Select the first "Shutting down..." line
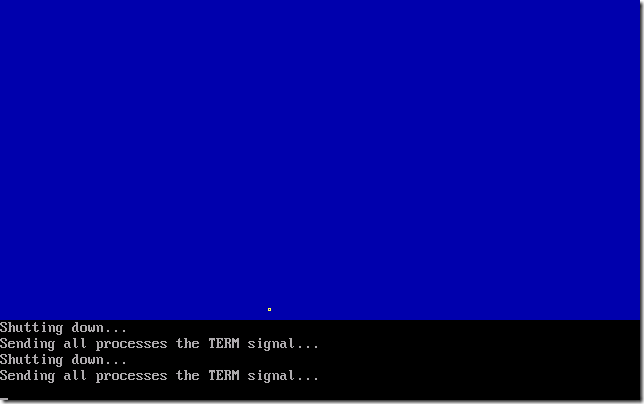The width and height of the screenshot is (644, 404). point(63,328)
